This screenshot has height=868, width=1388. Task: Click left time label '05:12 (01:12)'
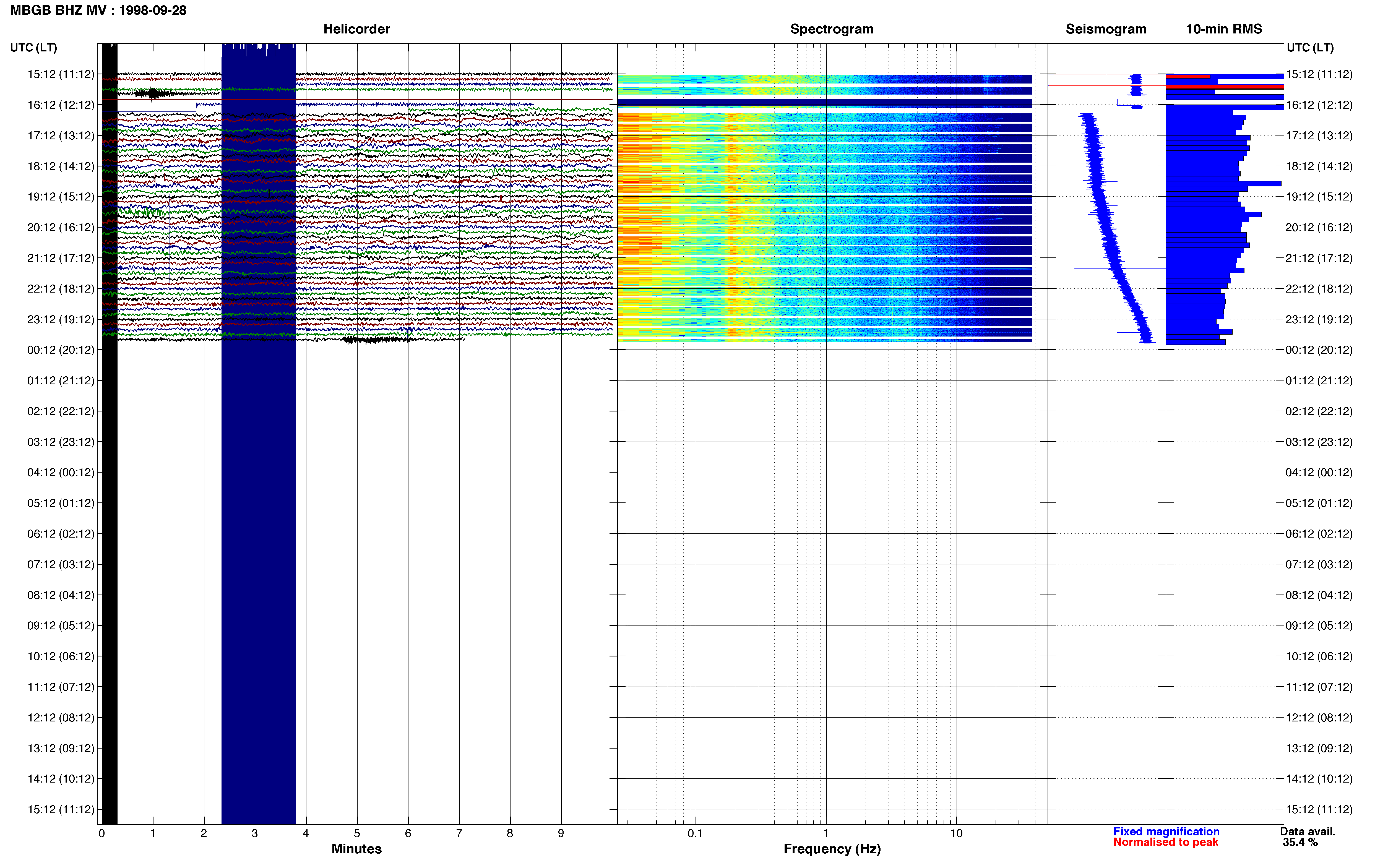(61, 503)
